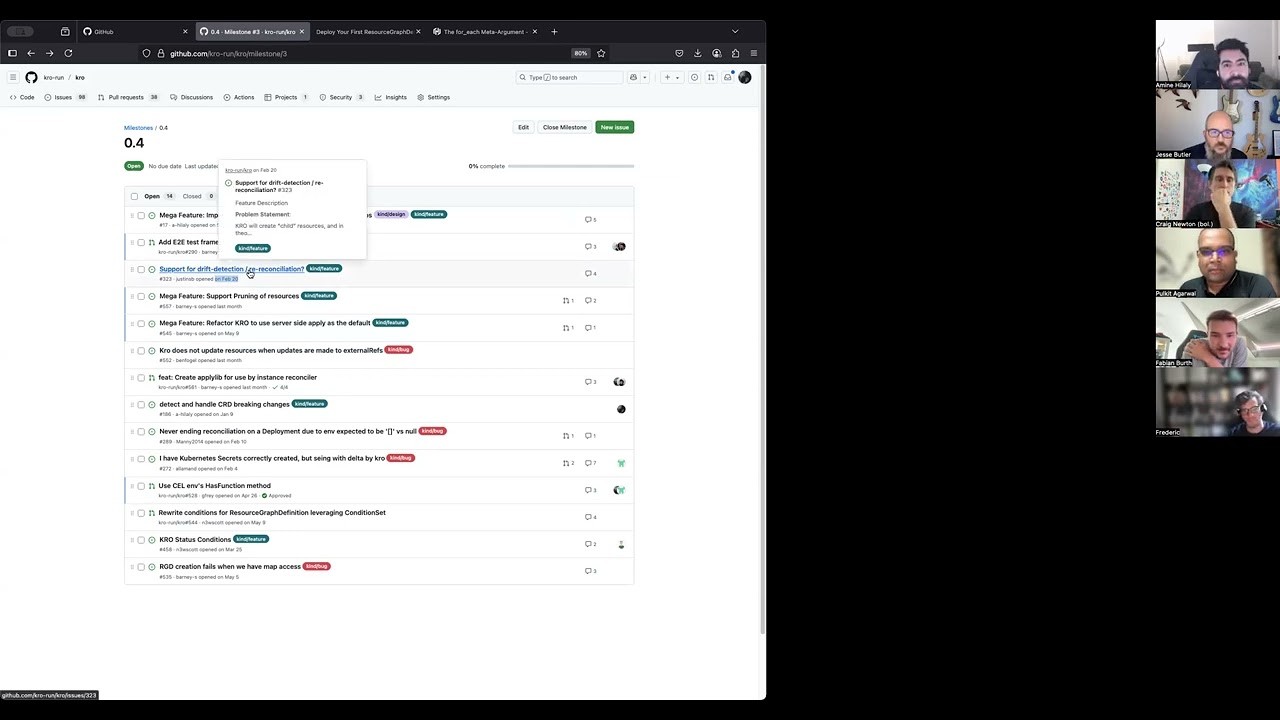Screen dimensions: 1280x720
Task: Switch to Deploy Your First ResourceGraphDefinition tab
Action: pyautogui.click(x=366, y=31)
